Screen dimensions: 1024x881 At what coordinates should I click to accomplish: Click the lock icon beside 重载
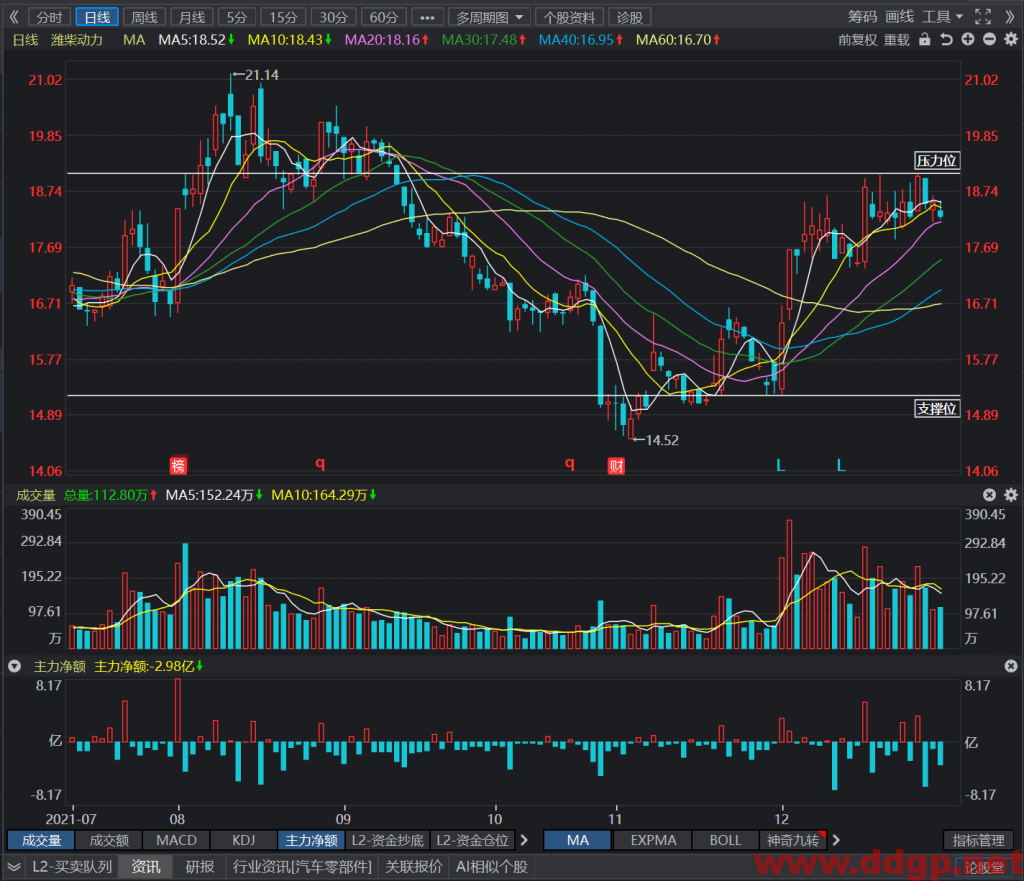(925, 40)
